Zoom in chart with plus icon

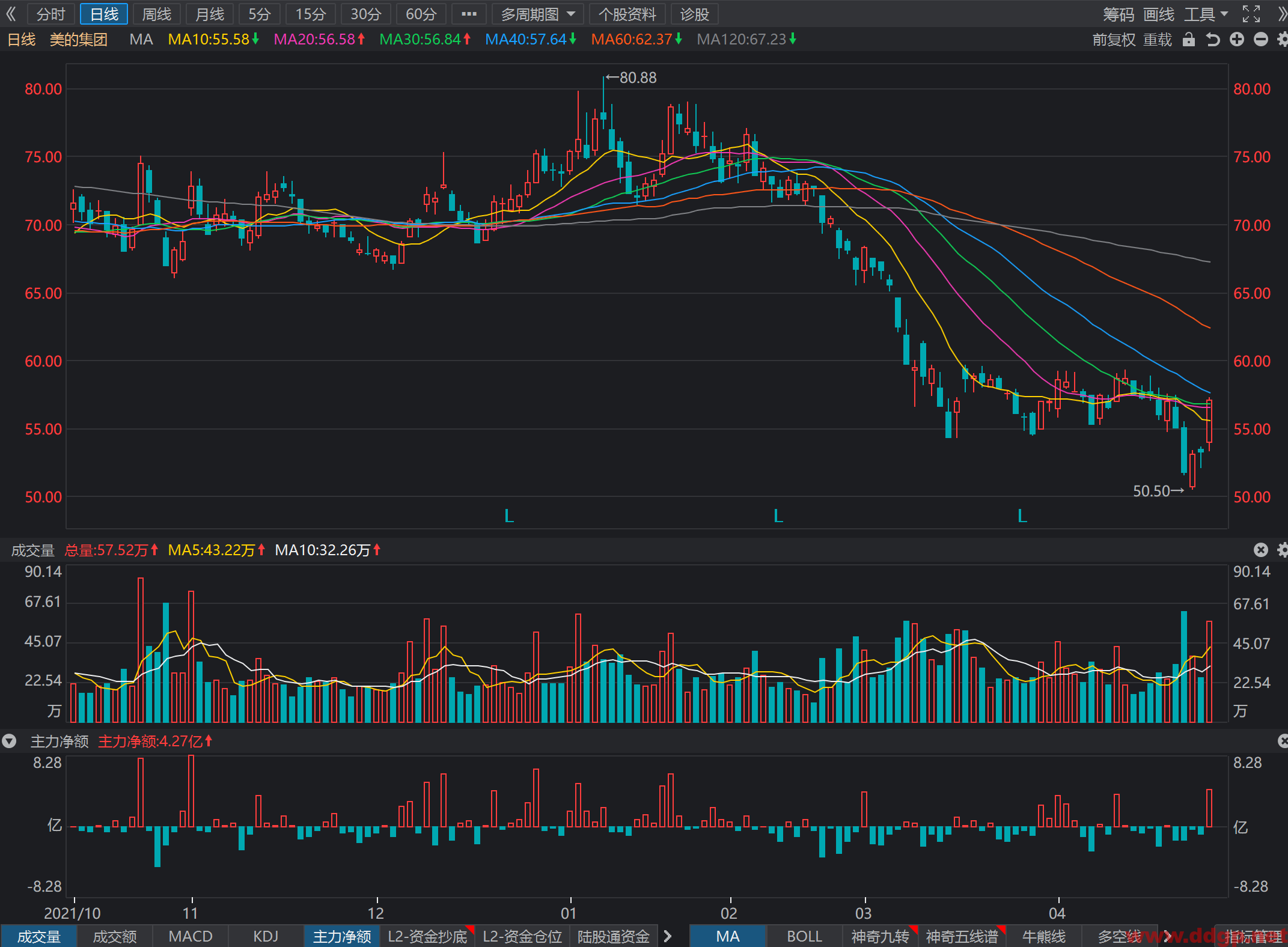(1236, 40)
